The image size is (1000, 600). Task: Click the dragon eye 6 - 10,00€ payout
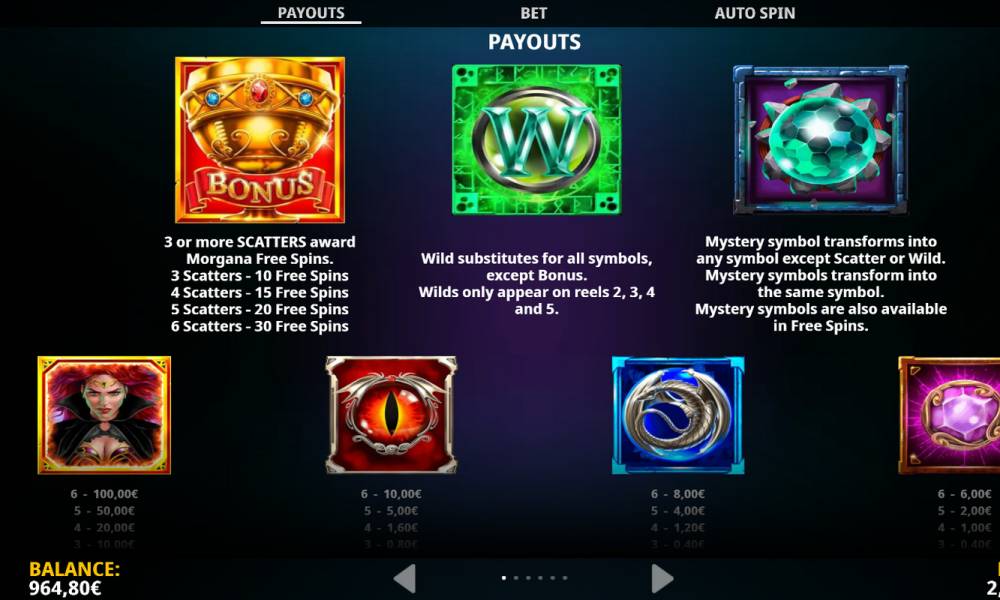coord(391,494)
